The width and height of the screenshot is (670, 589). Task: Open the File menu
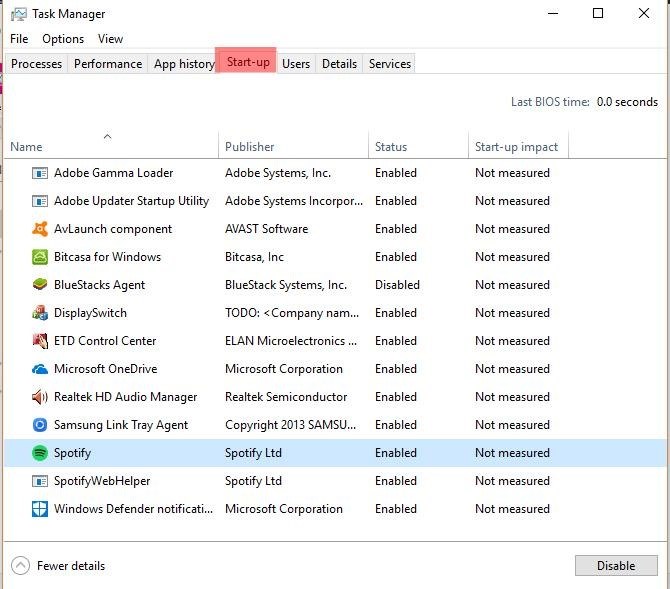(x=19, y=39)
